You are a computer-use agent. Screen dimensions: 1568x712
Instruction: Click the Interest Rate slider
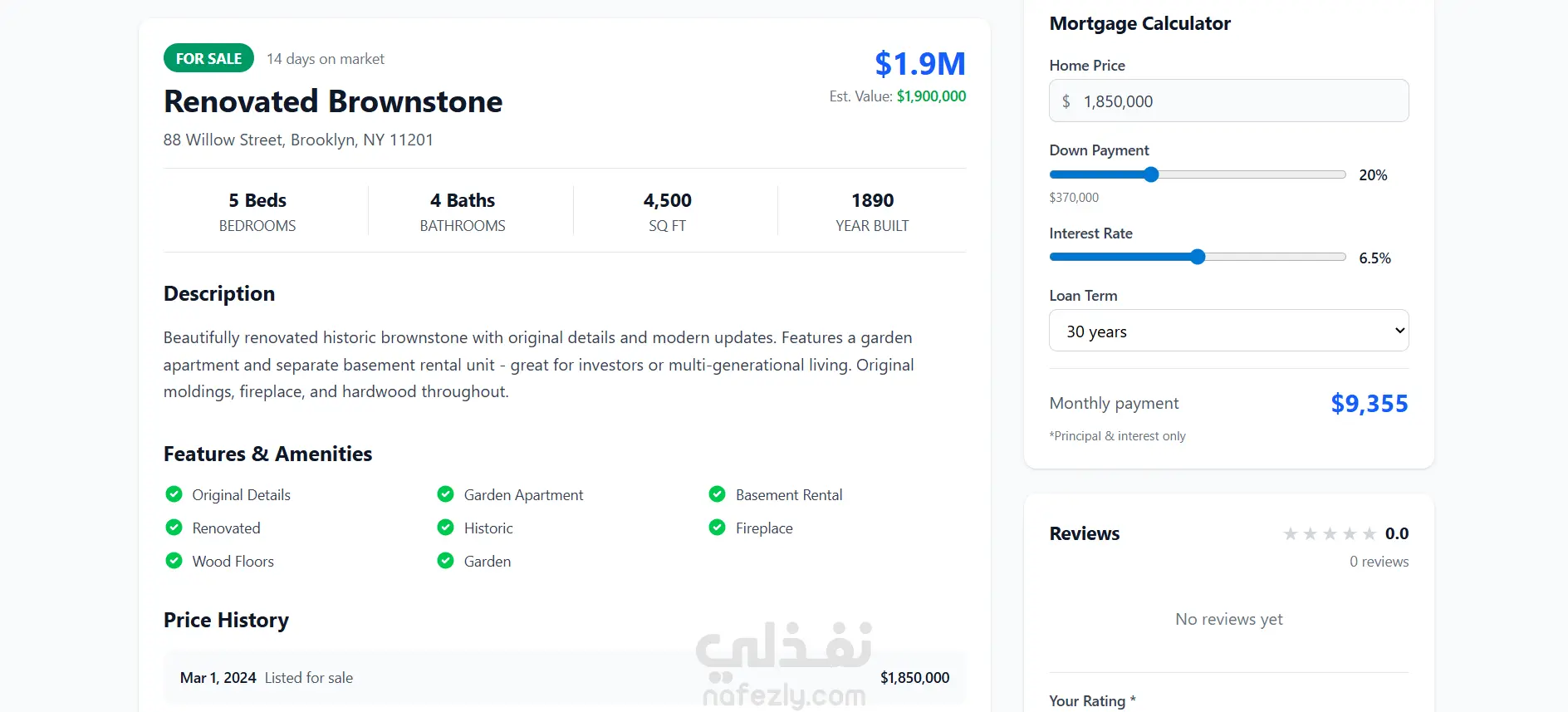point(1198,258)
